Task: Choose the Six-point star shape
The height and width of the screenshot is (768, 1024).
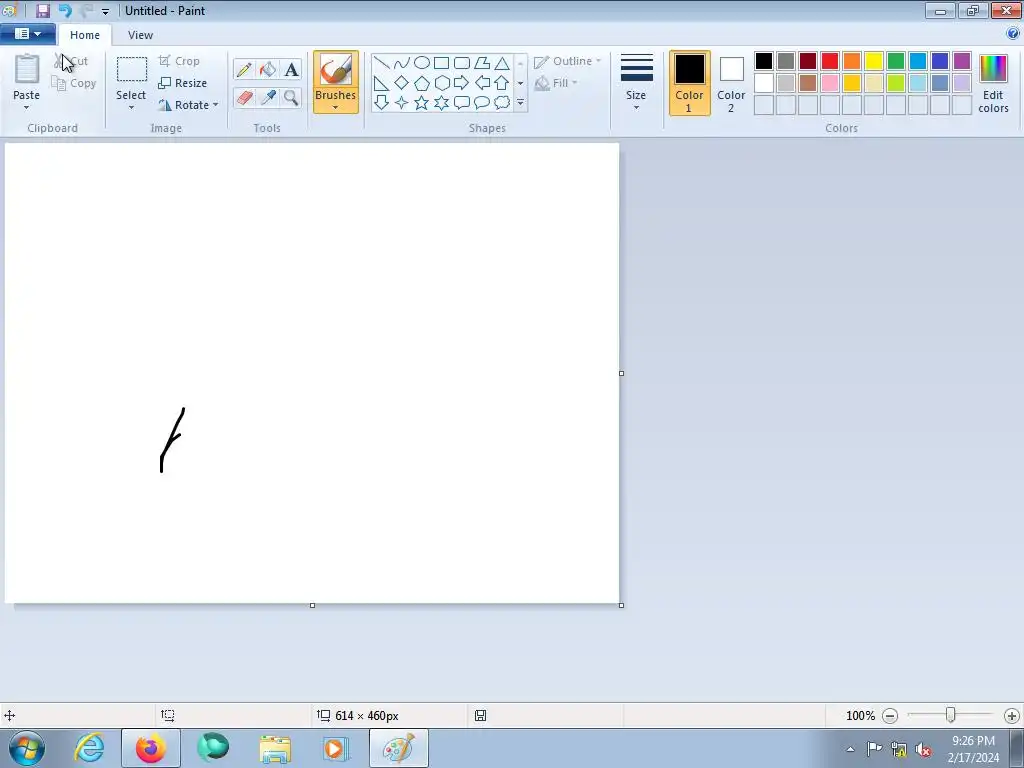Action: point(441,103)
